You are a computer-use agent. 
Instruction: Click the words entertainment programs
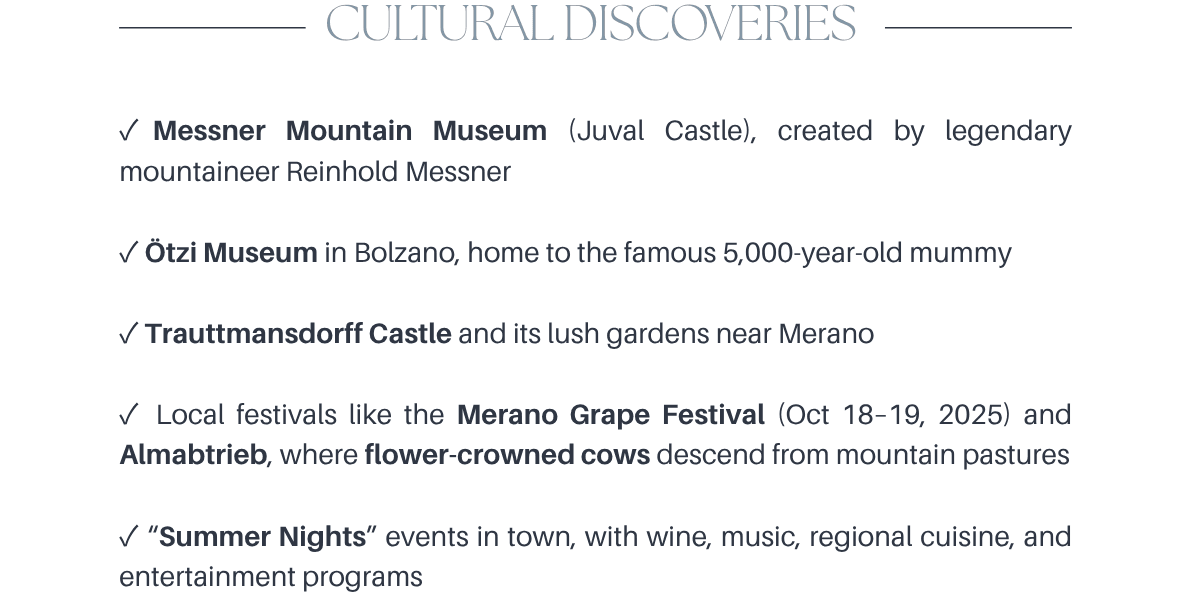(x=271, y=578)
